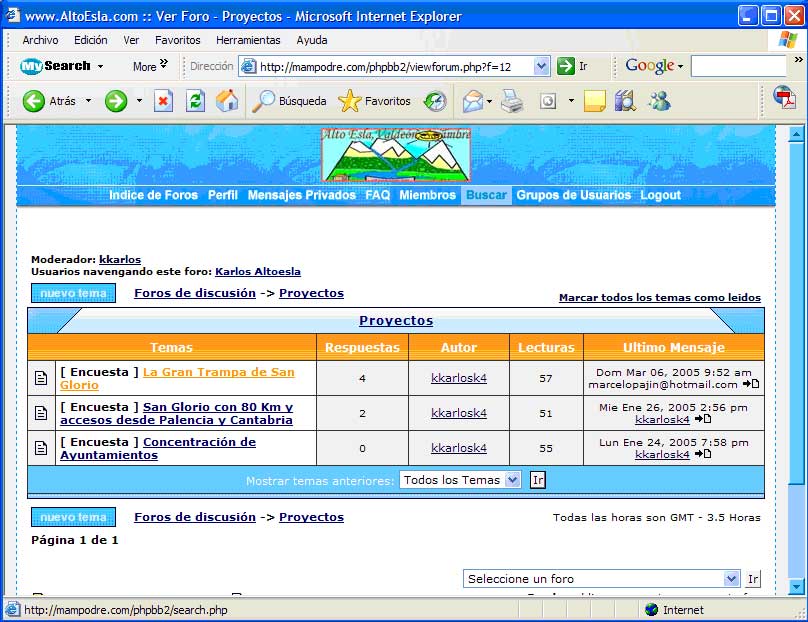Click the Stop loading toolbar icon
The width and height of the screenshot is (808, 622).
coord(163,101)
